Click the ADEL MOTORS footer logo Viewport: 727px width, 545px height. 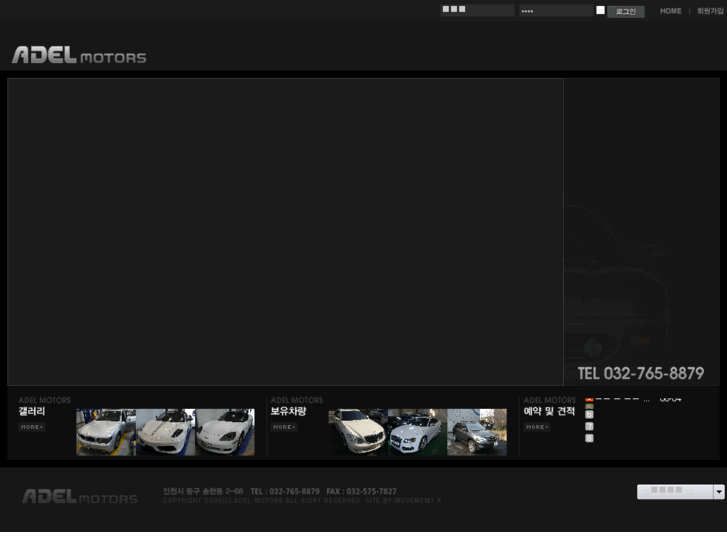[x=80, y=497]
